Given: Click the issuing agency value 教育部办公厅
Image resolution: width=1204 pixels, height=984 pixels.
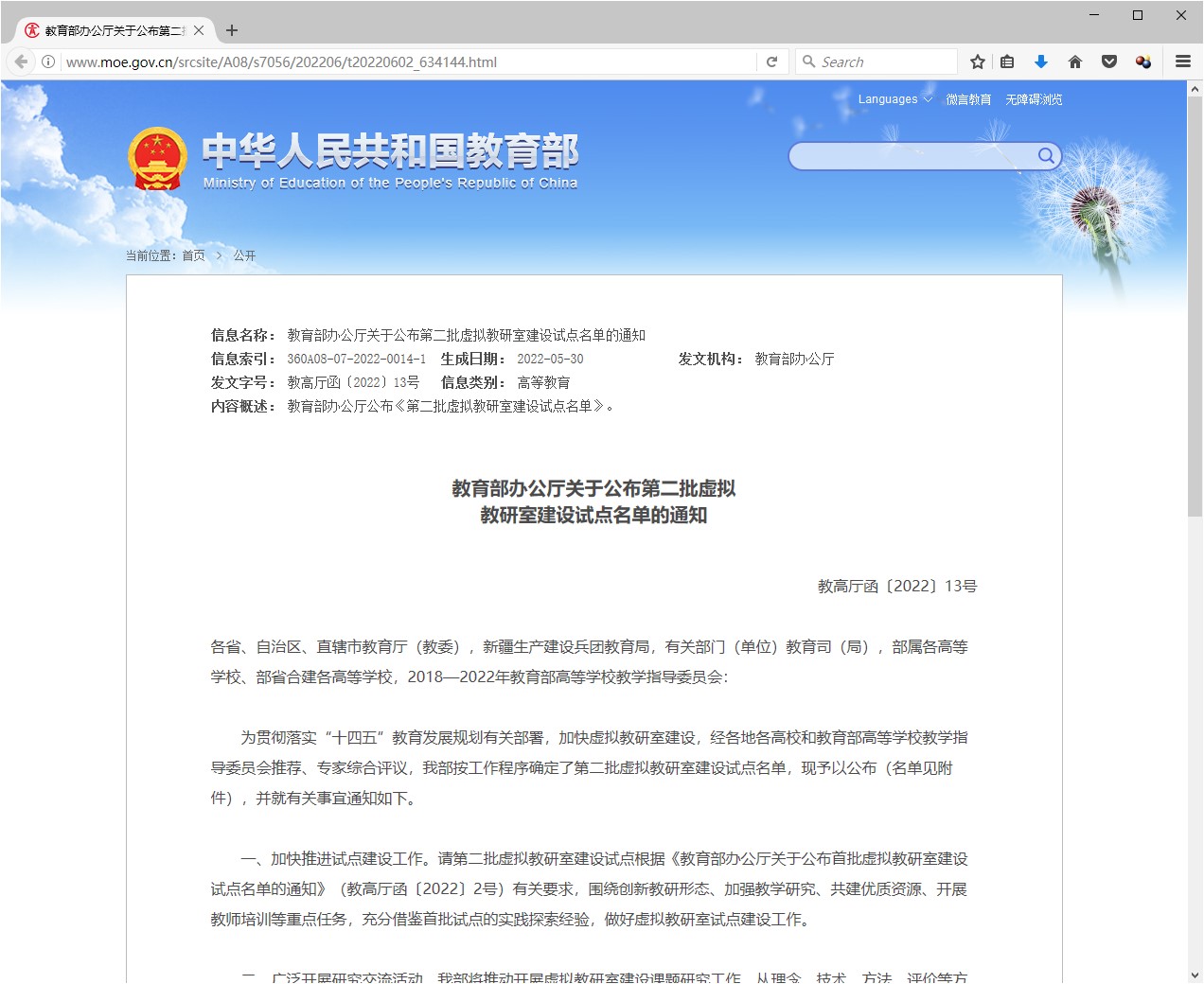Looking at the screenshot, I should click(794, 360).
